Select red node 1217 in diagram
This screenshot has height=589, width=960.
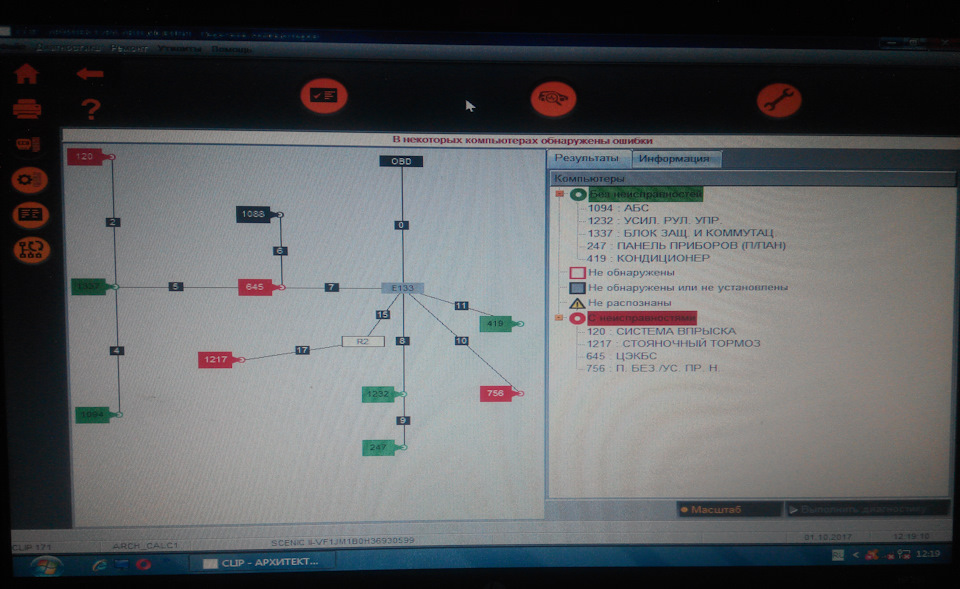[216, 359]
